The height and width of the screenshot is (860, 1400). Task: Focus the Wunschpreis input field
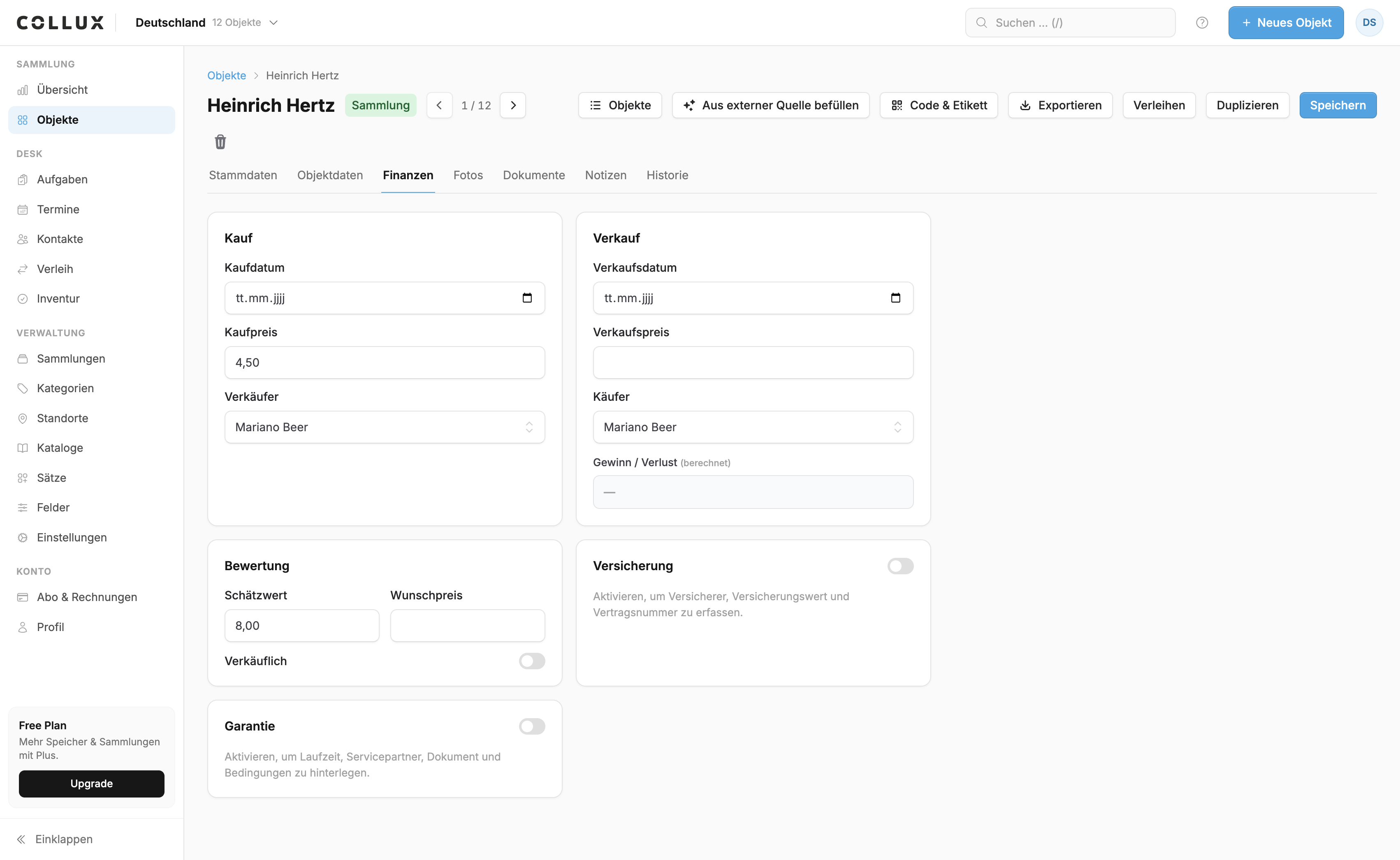pos(467,626)
